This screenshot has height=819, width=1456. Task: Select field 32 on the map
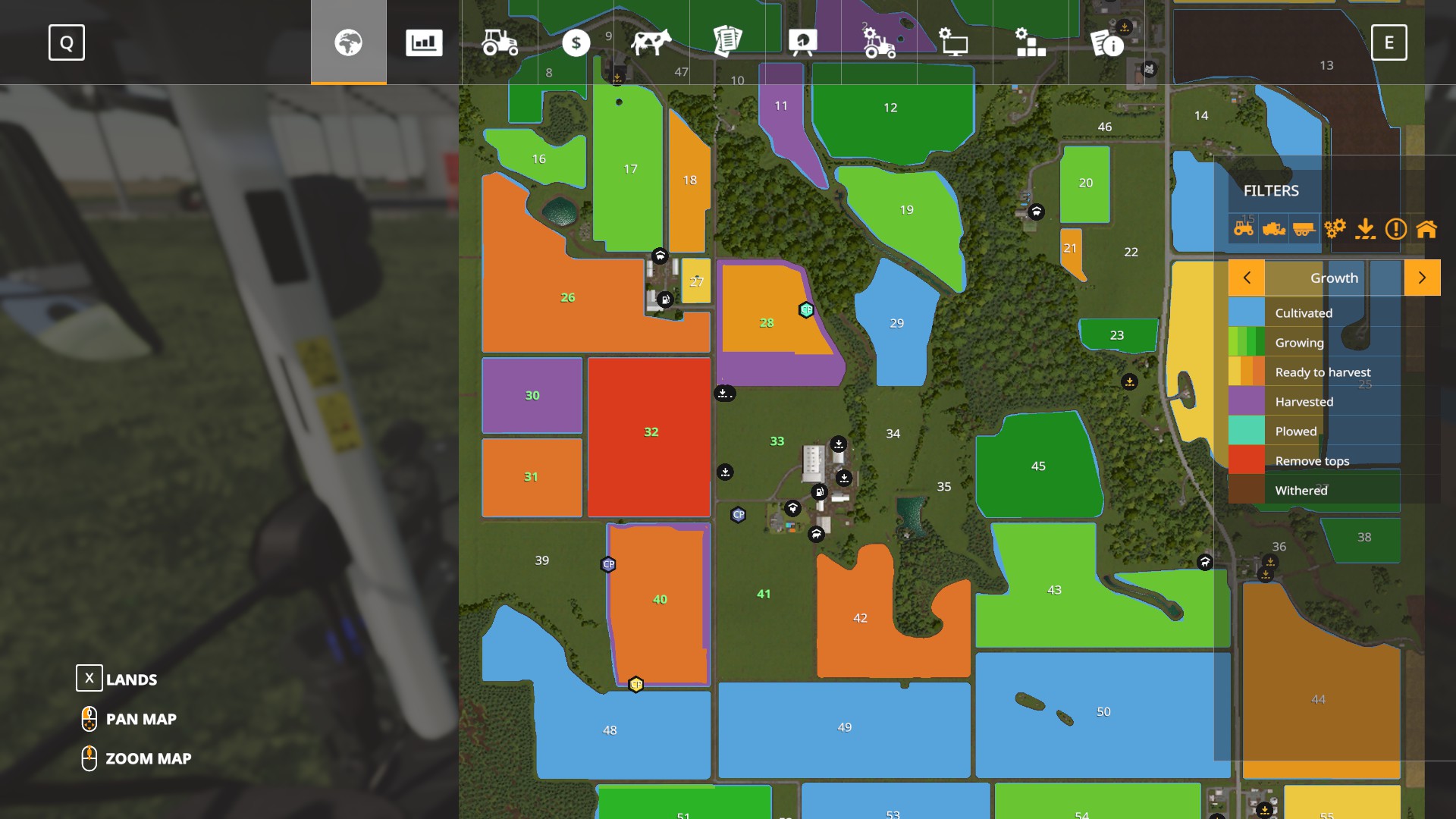tap(650, 432)
